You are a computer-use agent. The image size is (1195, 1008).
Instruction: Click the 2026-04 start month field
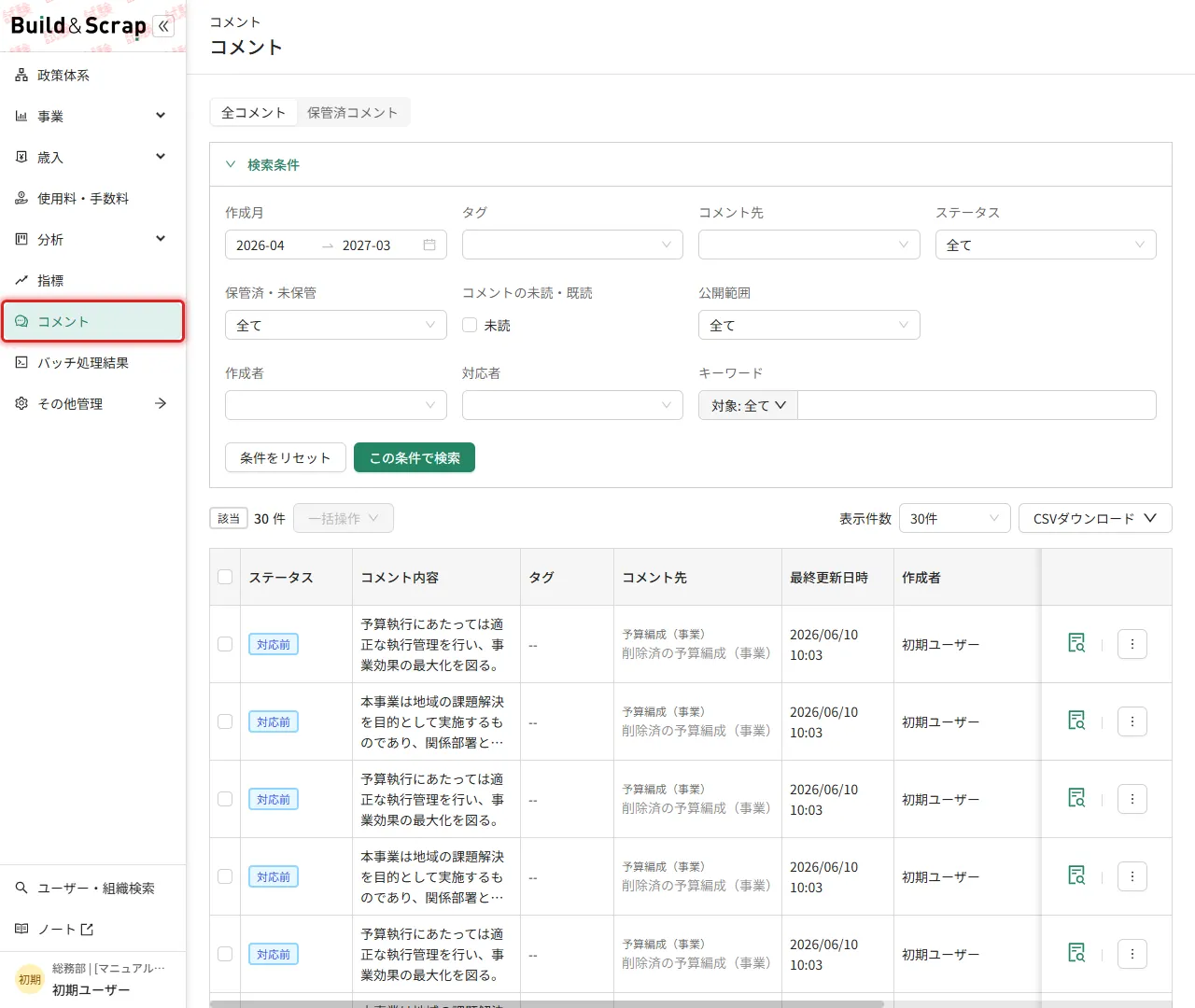pyautogui.click(x=271, y=245)
